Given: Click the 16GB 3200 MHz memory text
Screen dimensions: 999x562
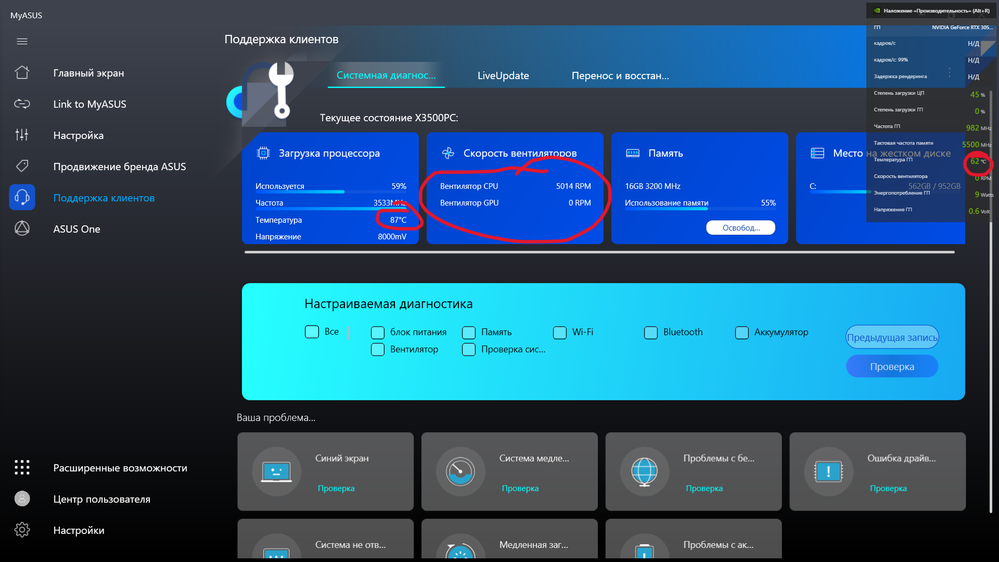Looking at the screenshot, I should (652, 186).
